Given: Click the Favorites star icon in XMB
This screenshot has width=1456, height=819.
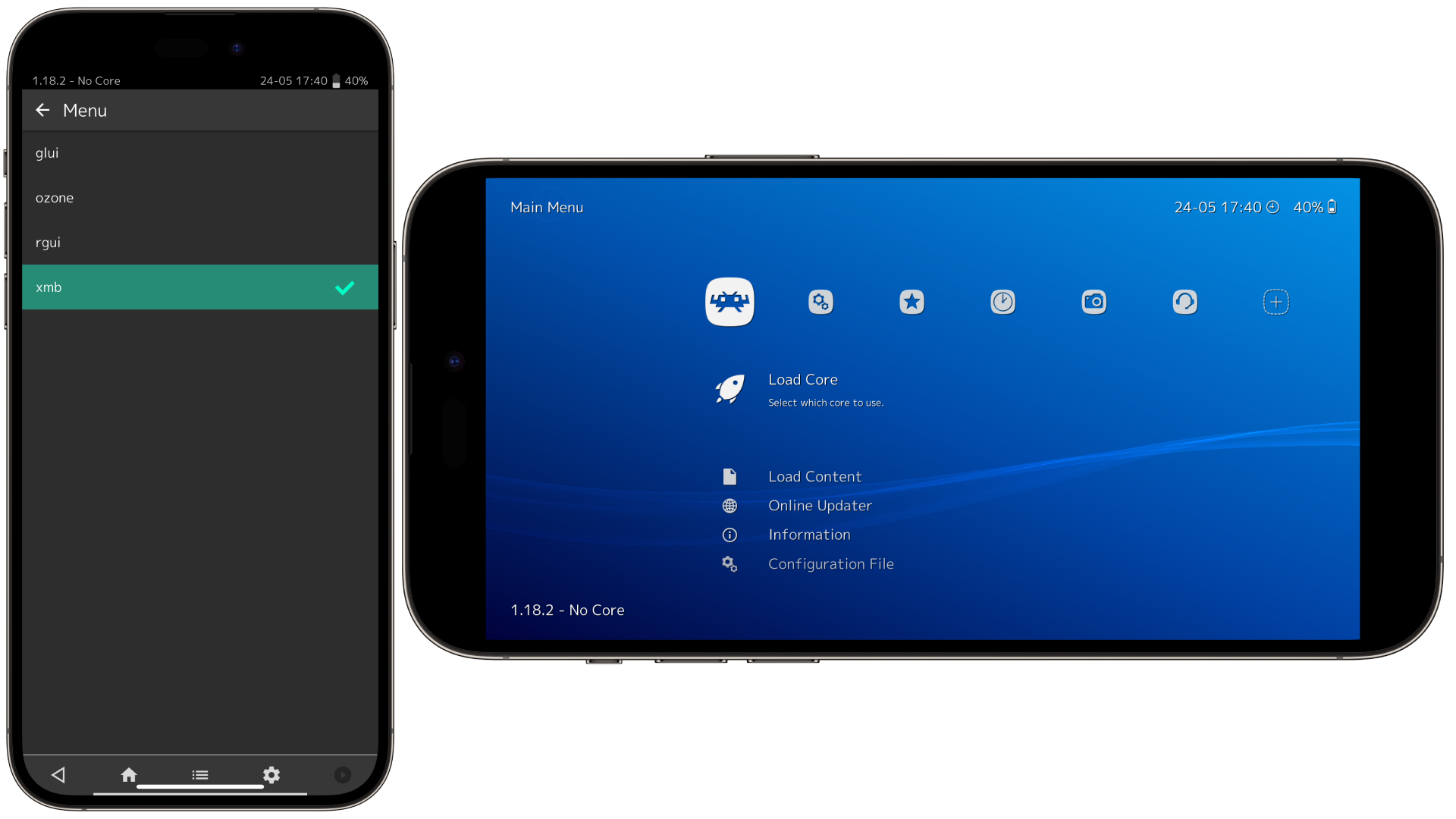Looking at the screenshot, I should pos(911,302).
